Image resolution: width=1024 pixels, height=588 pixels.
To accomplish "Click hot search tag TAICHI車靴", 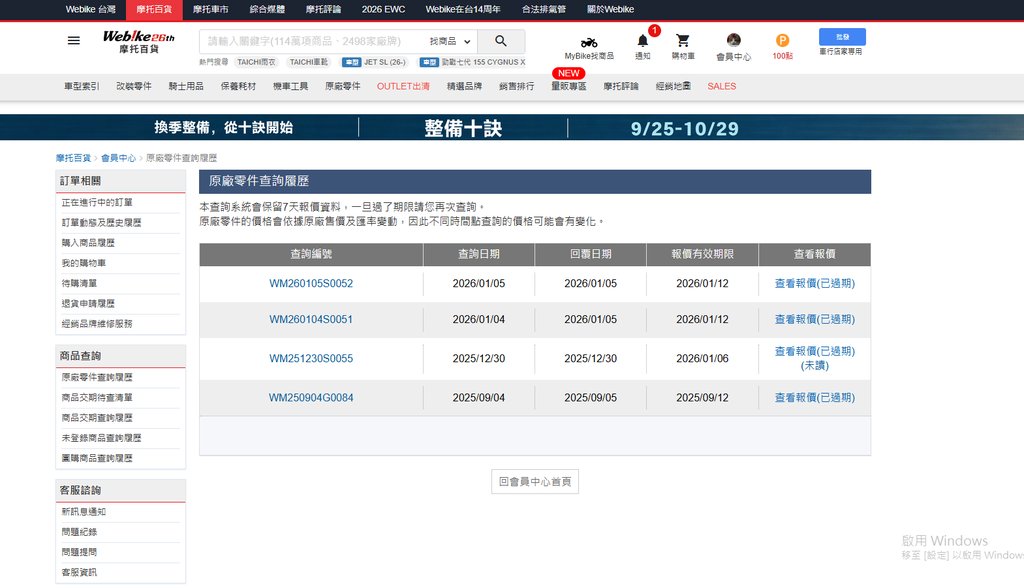I will [309, 62].
